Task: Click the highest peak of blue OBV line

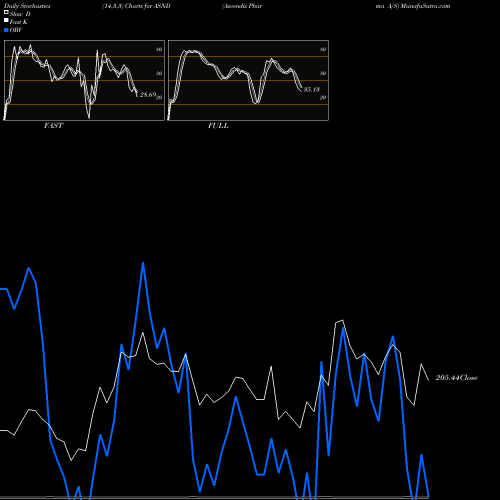Action: point(143,263)
